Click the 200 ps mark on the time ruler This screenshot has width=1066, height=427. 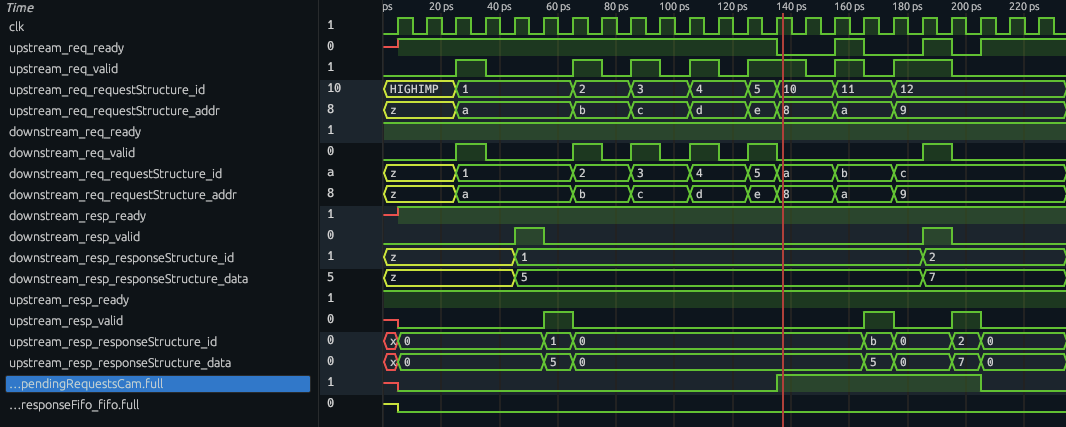(x=966, y=7)
